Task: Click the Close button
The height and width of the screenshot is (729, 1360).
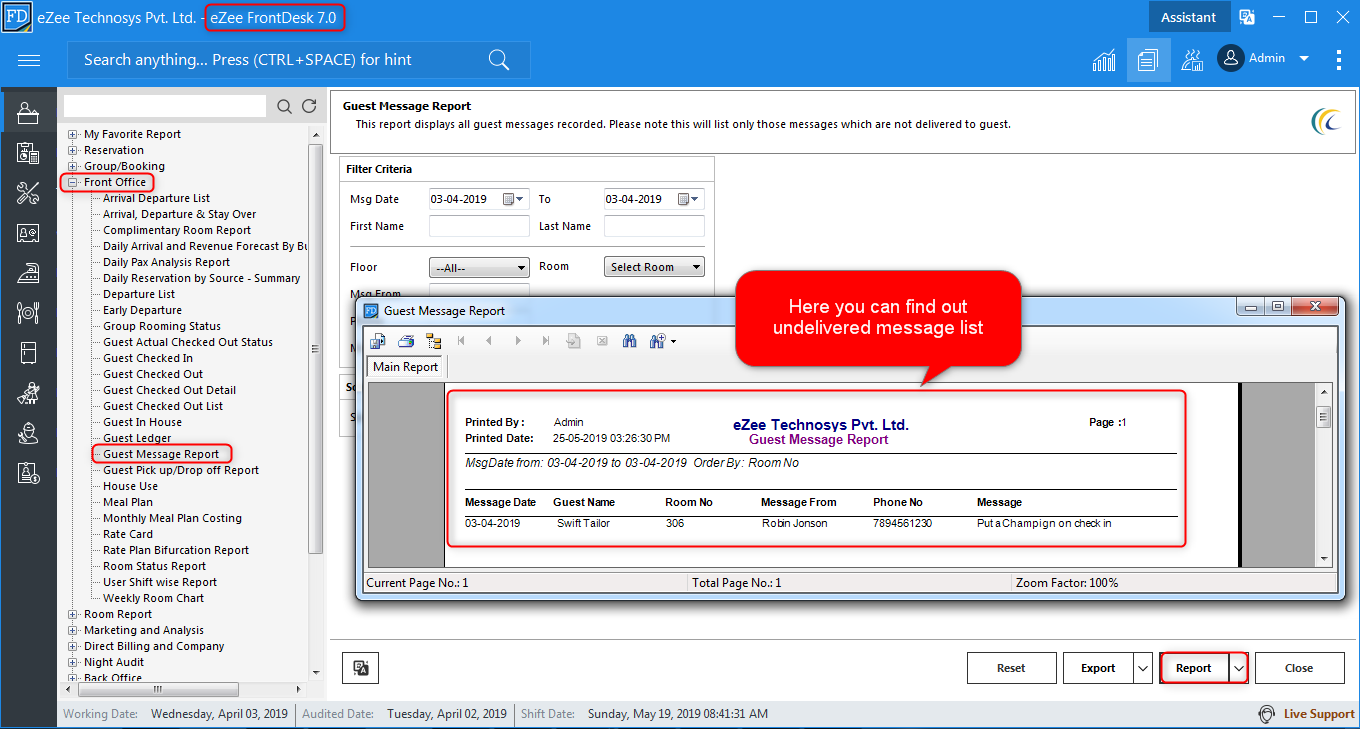Action: [1299, 668]
